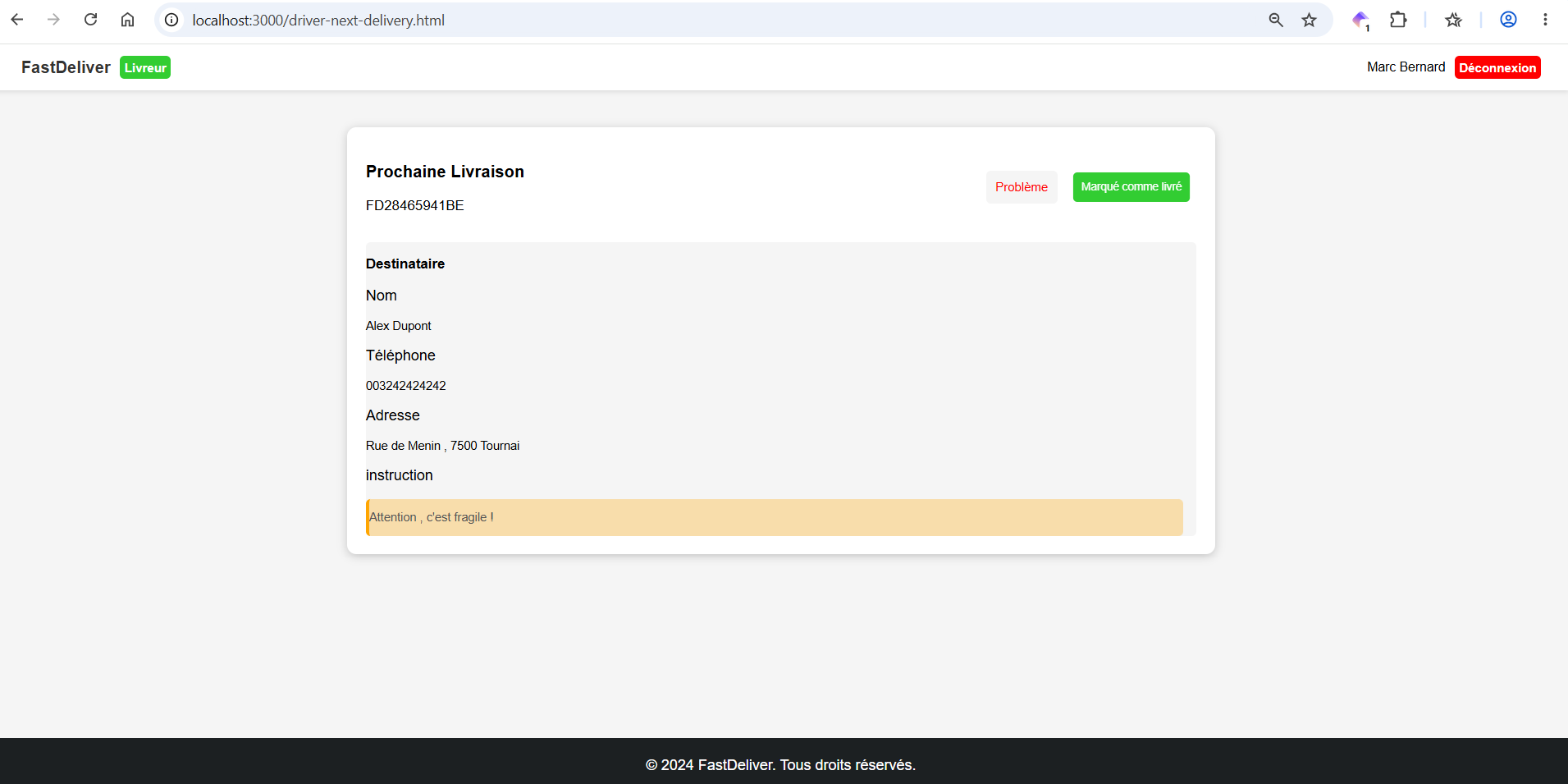1568x784 pixels.
Task: Click the Marqué comme livré button
Action: point(1131,187)
